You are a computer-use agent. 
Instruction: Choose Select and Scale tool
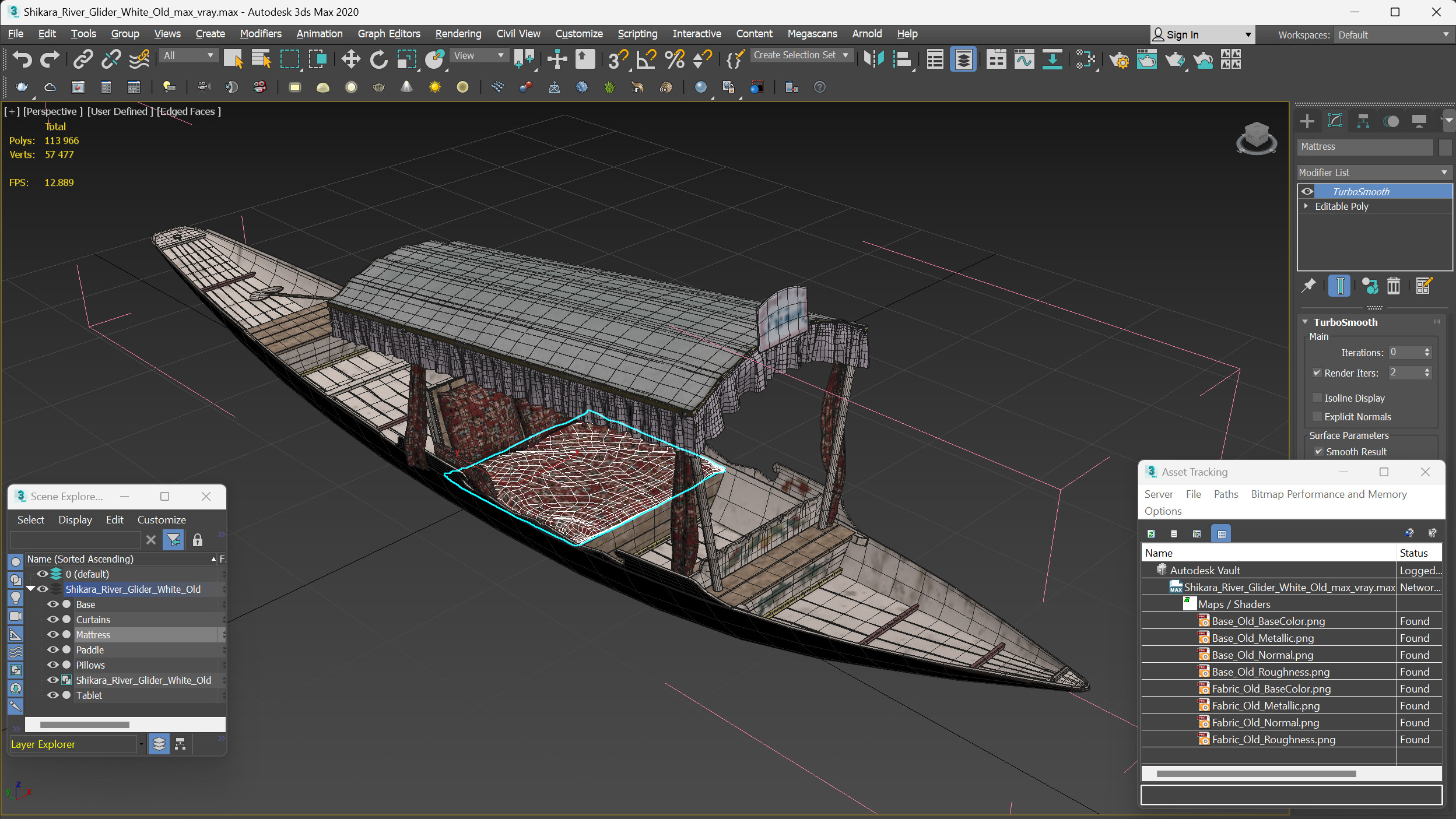tap(406, 59)
